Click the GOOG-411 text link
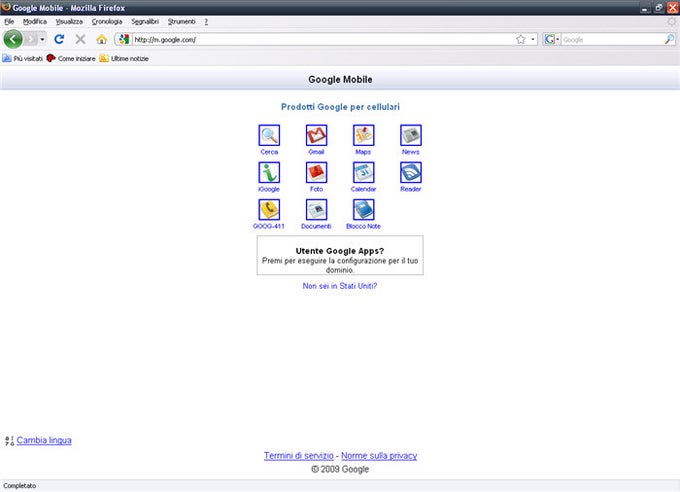This screenshot has height=492, width=680. (268, 226)
